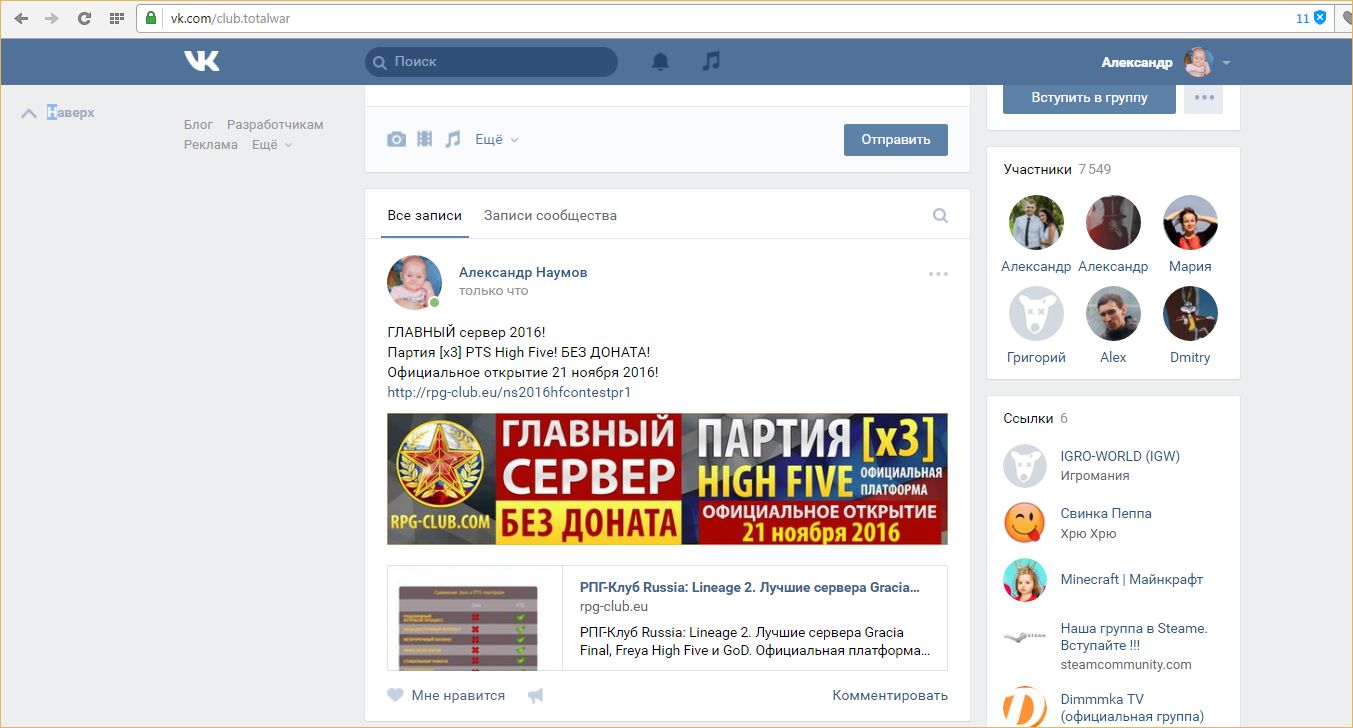Click Вступить в группу button
The image size is (1353, 728).
[x=1089, y=98]
